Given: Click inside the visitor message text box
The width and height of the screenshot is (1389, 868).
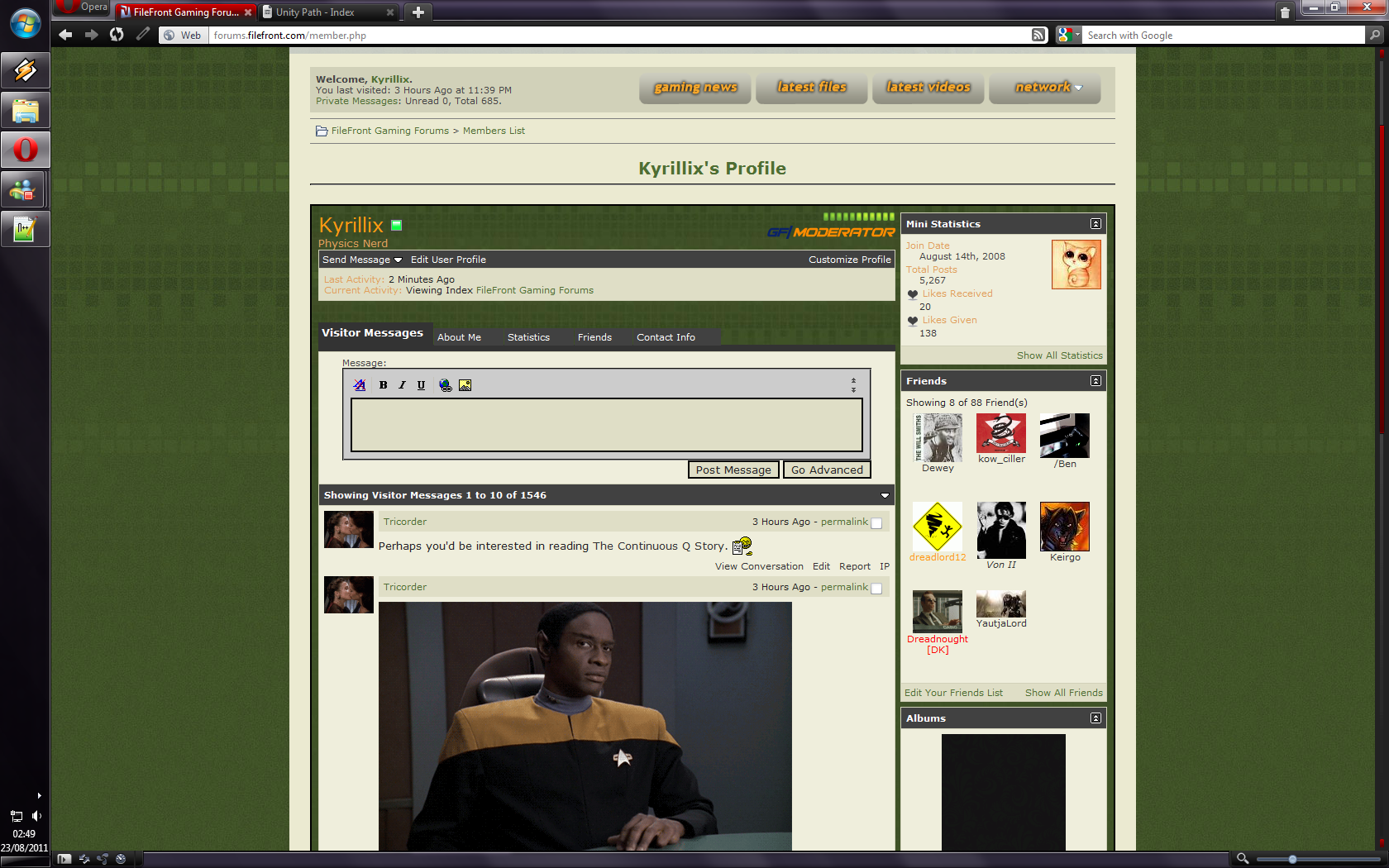Looking at the screenshot, I should pos(606,425).
